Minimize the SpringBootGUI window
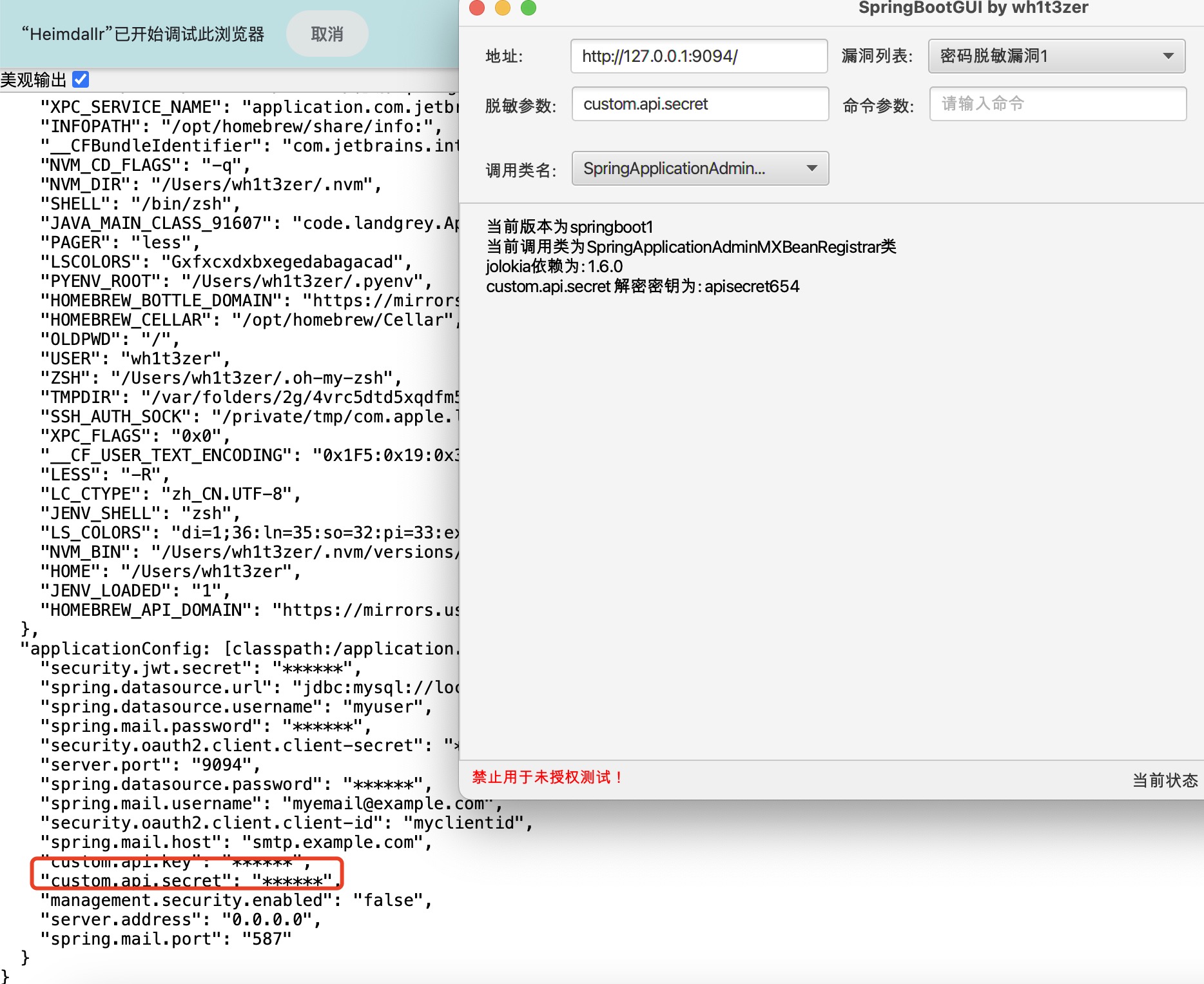The image size is (1204, 984). 503,7
